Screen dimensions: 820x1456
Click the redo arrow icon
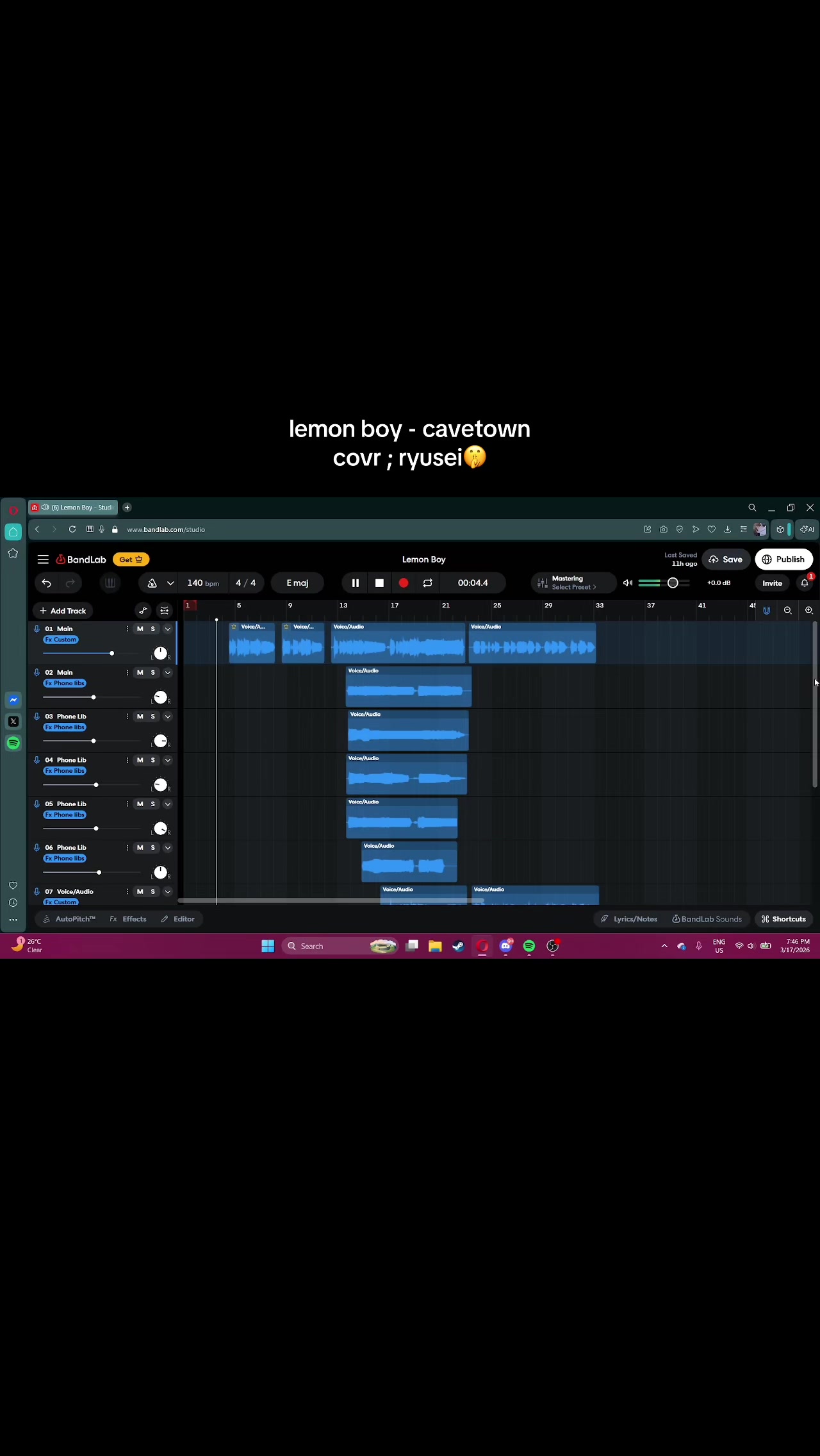coord(70,583)
